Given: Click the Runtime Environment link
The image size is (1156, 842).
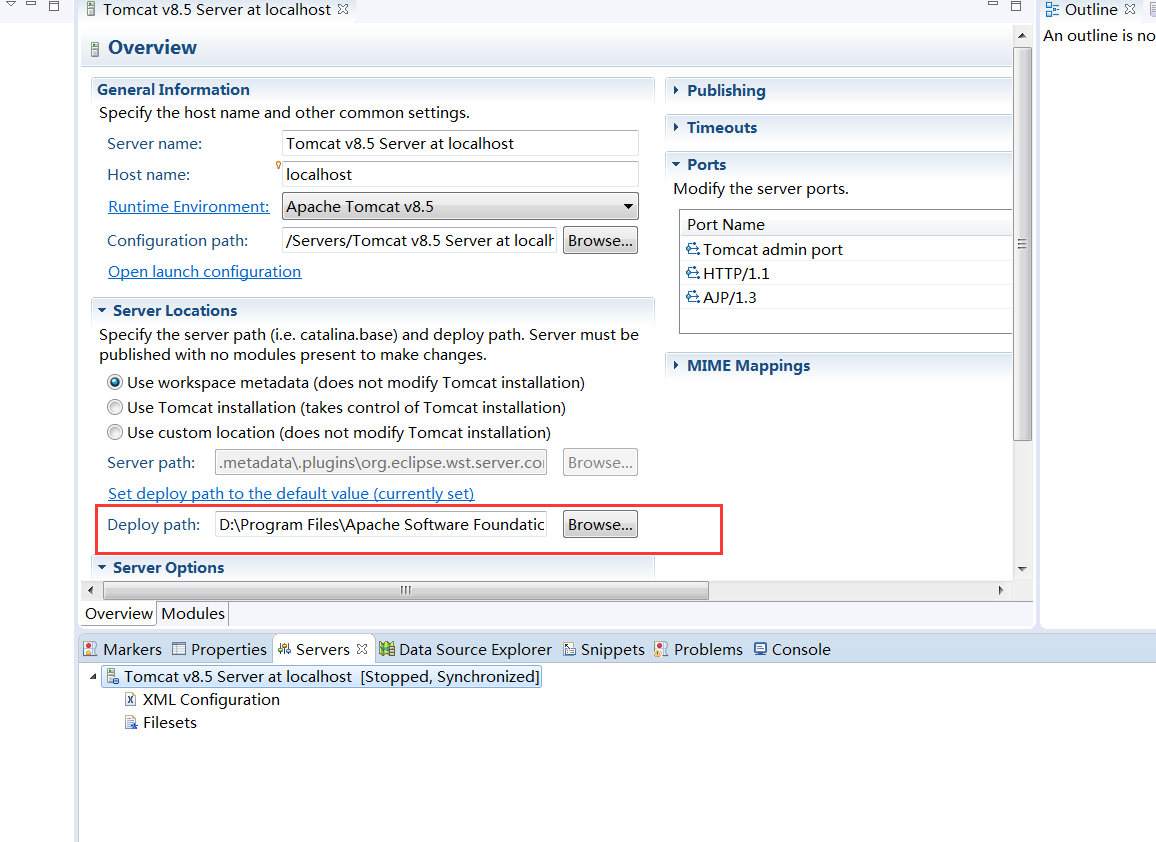Looking at the screenshot, I should [x=189, y=206].
